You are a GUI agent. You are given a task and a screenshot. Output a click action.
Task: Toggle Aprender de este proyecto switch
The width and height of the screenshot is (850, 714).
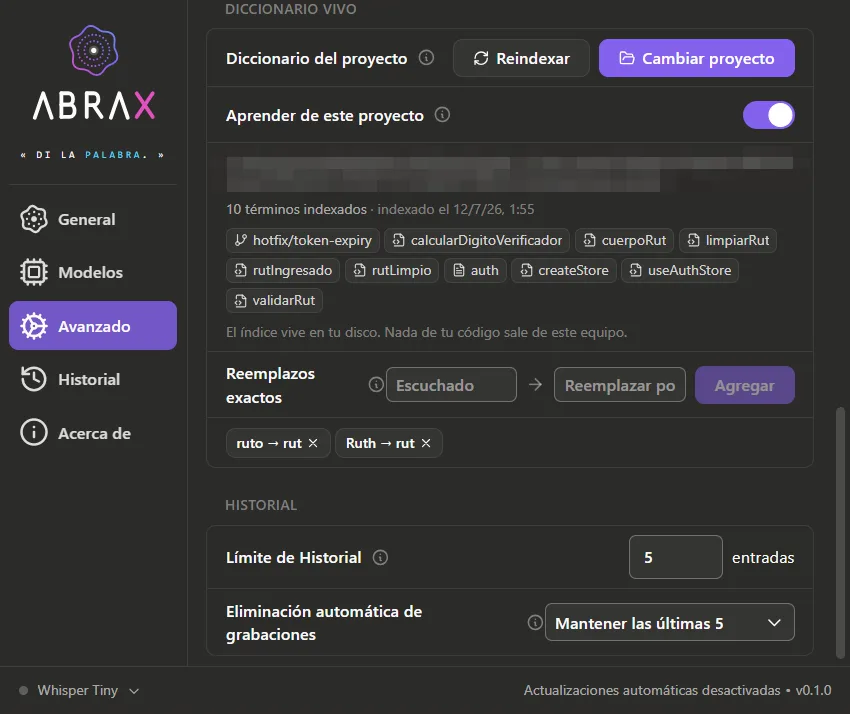(769, 115)
